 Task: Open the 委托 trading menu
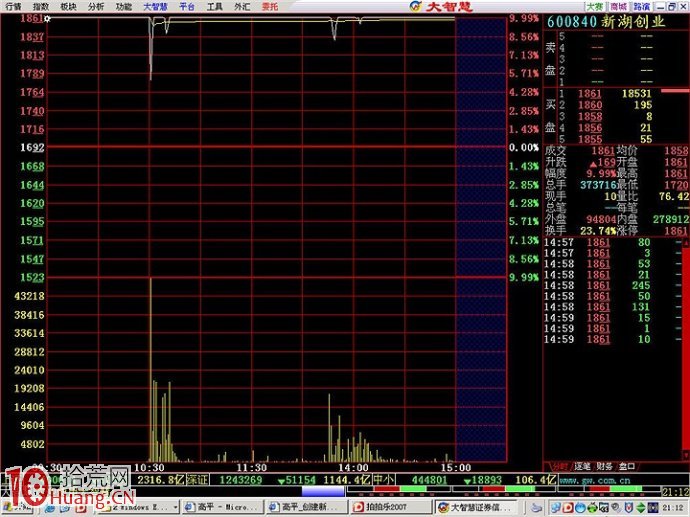[x=270, y=6]
